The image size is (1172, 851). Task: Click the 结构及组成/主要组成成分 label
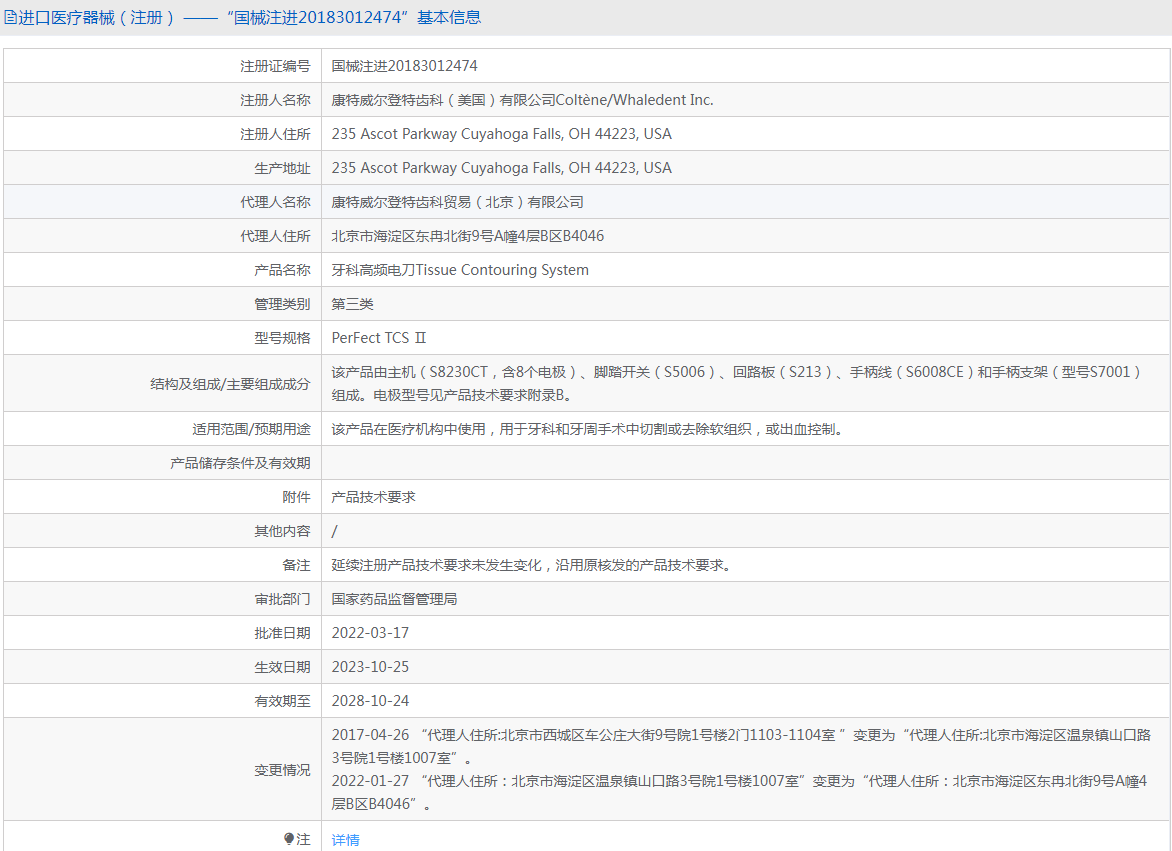[x=230, y=384]
